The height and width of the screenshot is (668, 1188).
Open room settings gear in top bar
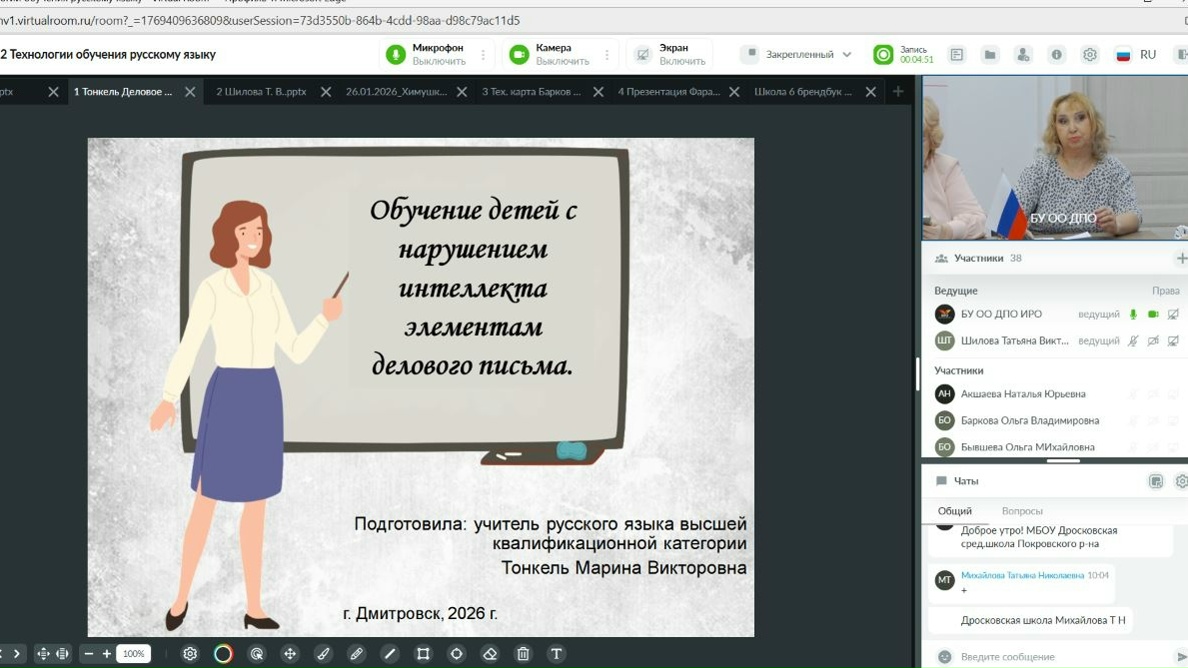point(1090,55)
